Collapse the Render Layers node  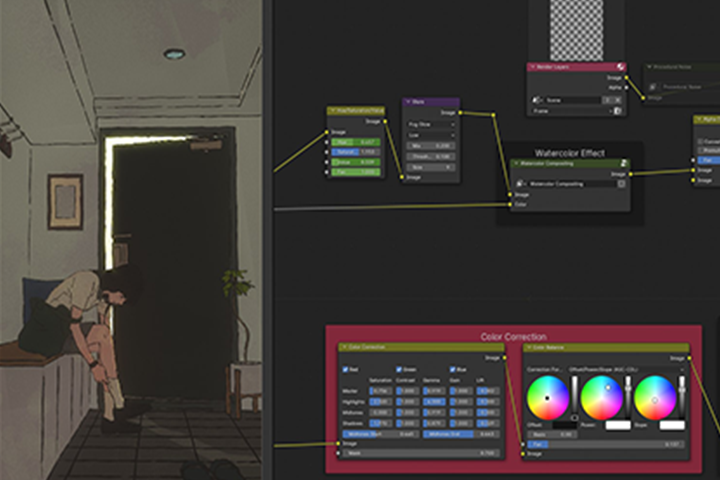(533, 67)
